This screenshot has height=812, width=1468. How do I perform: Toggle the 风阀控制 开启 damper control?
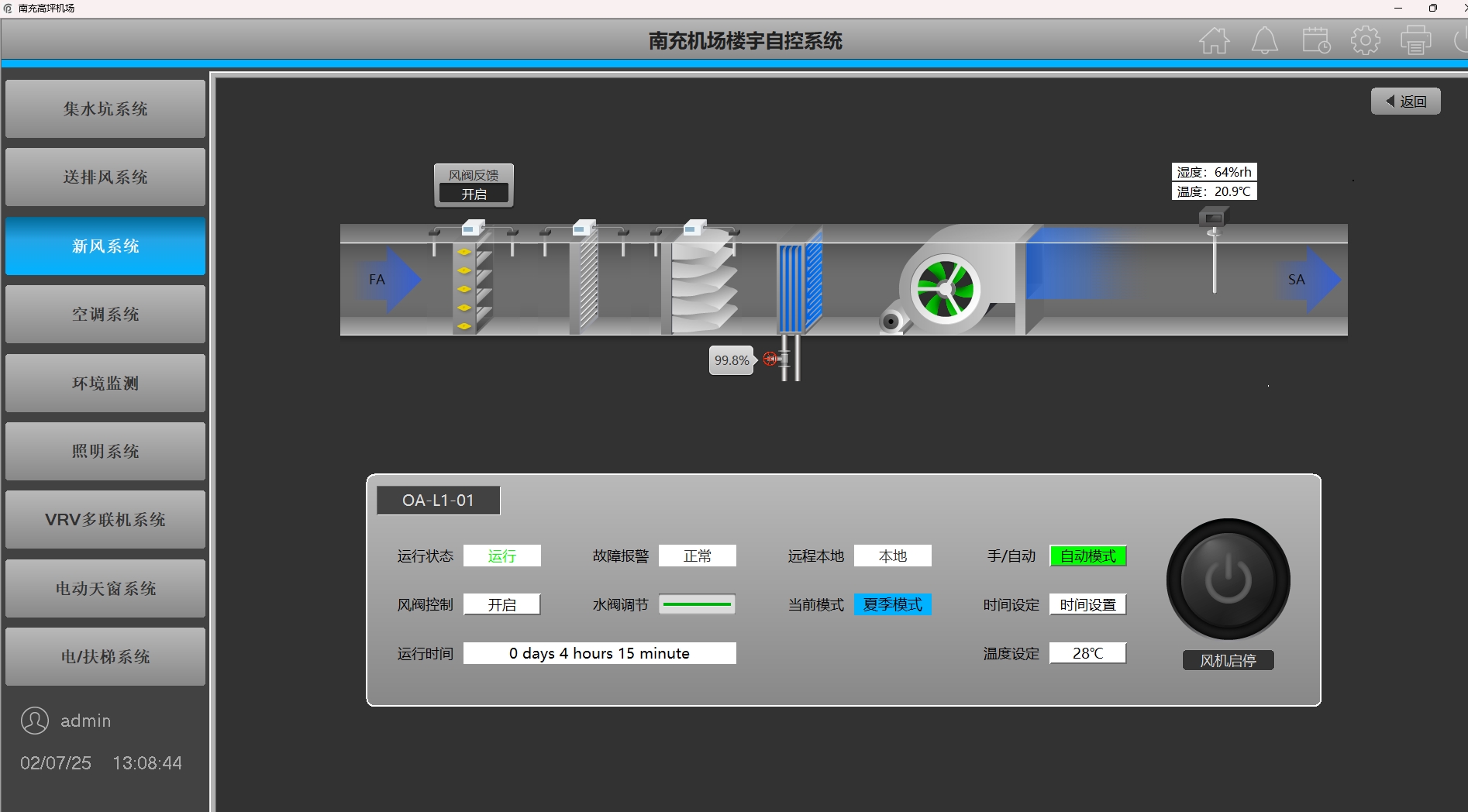pyautogui.click(x=501, y=605)
